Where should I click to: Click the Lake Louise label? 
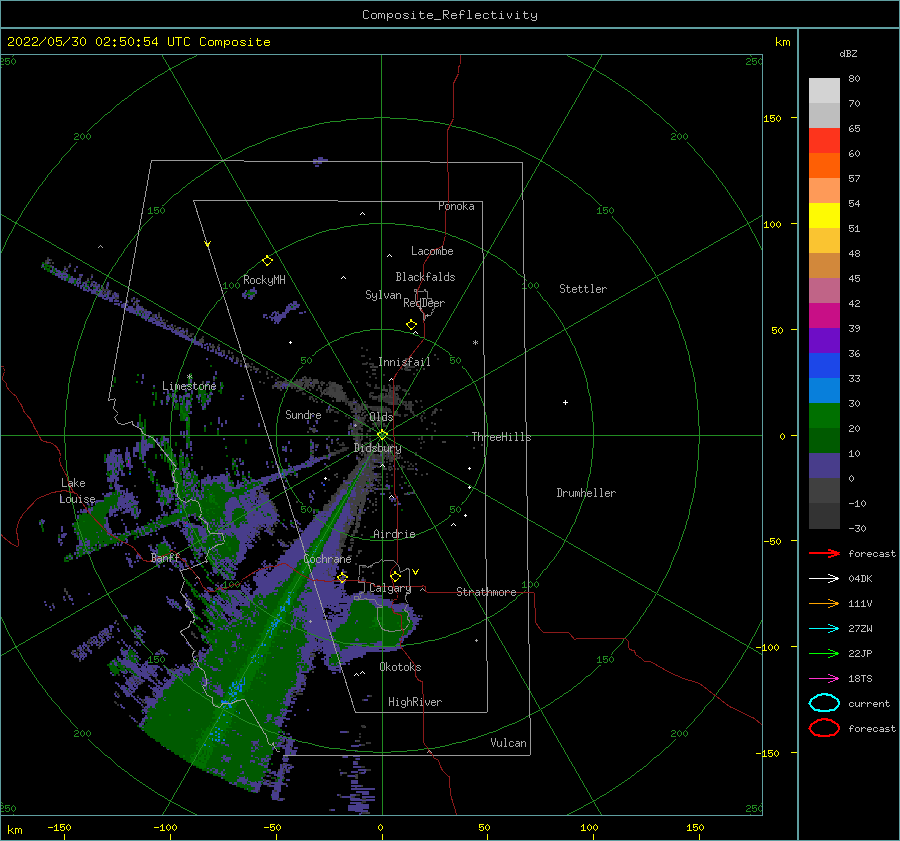click(77, 491)
